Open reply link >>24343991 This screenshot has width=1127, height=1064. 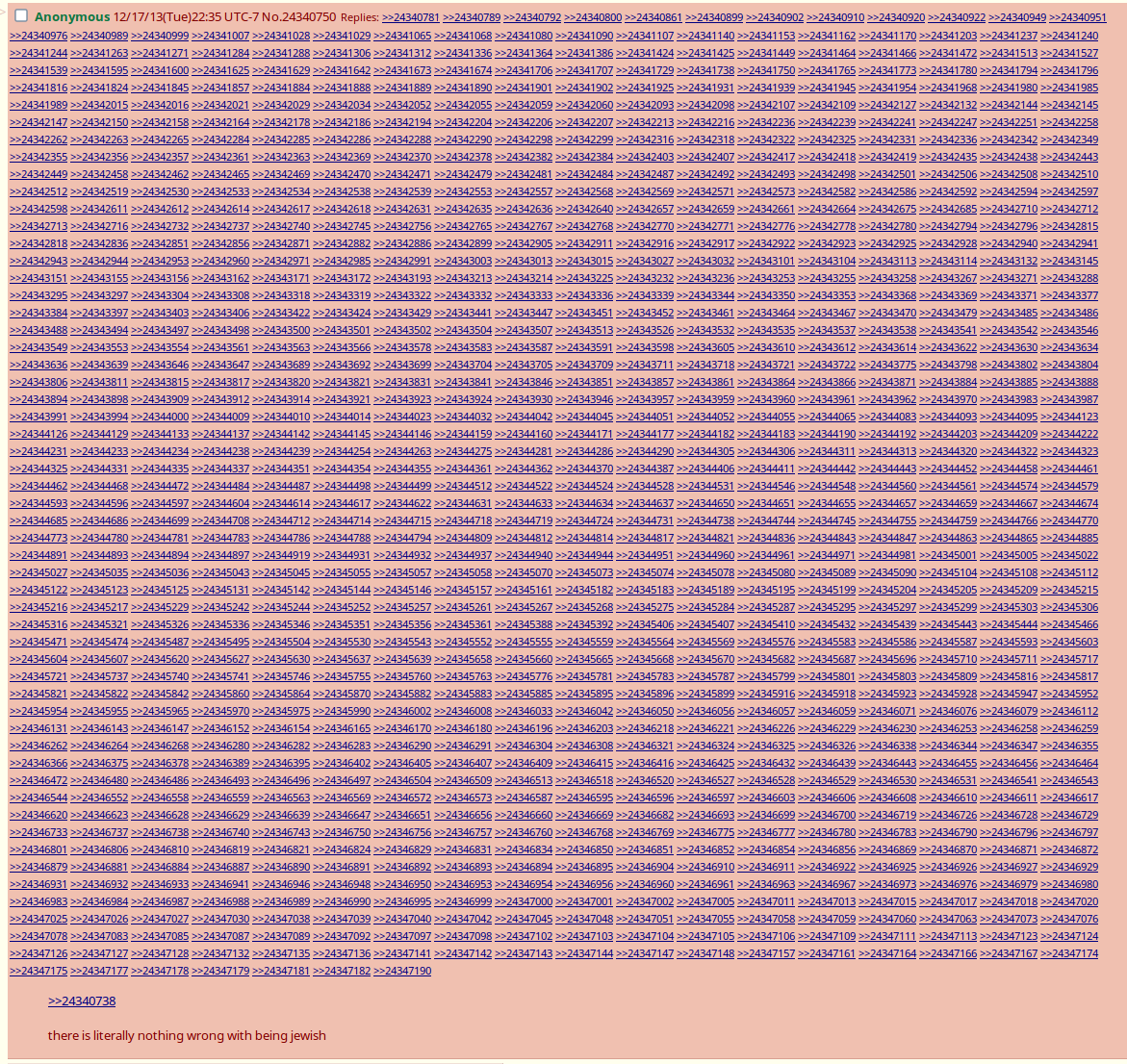point(38,416)
